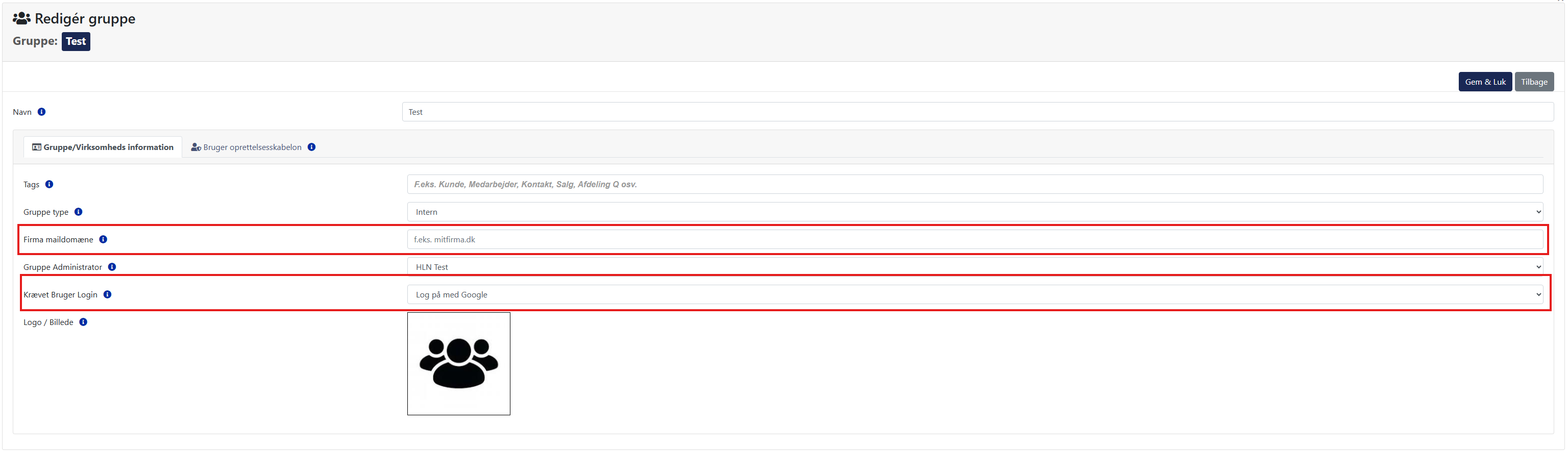Select the Firma maildomæne input field
This screenshot has height=451, width=1568.
974,239
